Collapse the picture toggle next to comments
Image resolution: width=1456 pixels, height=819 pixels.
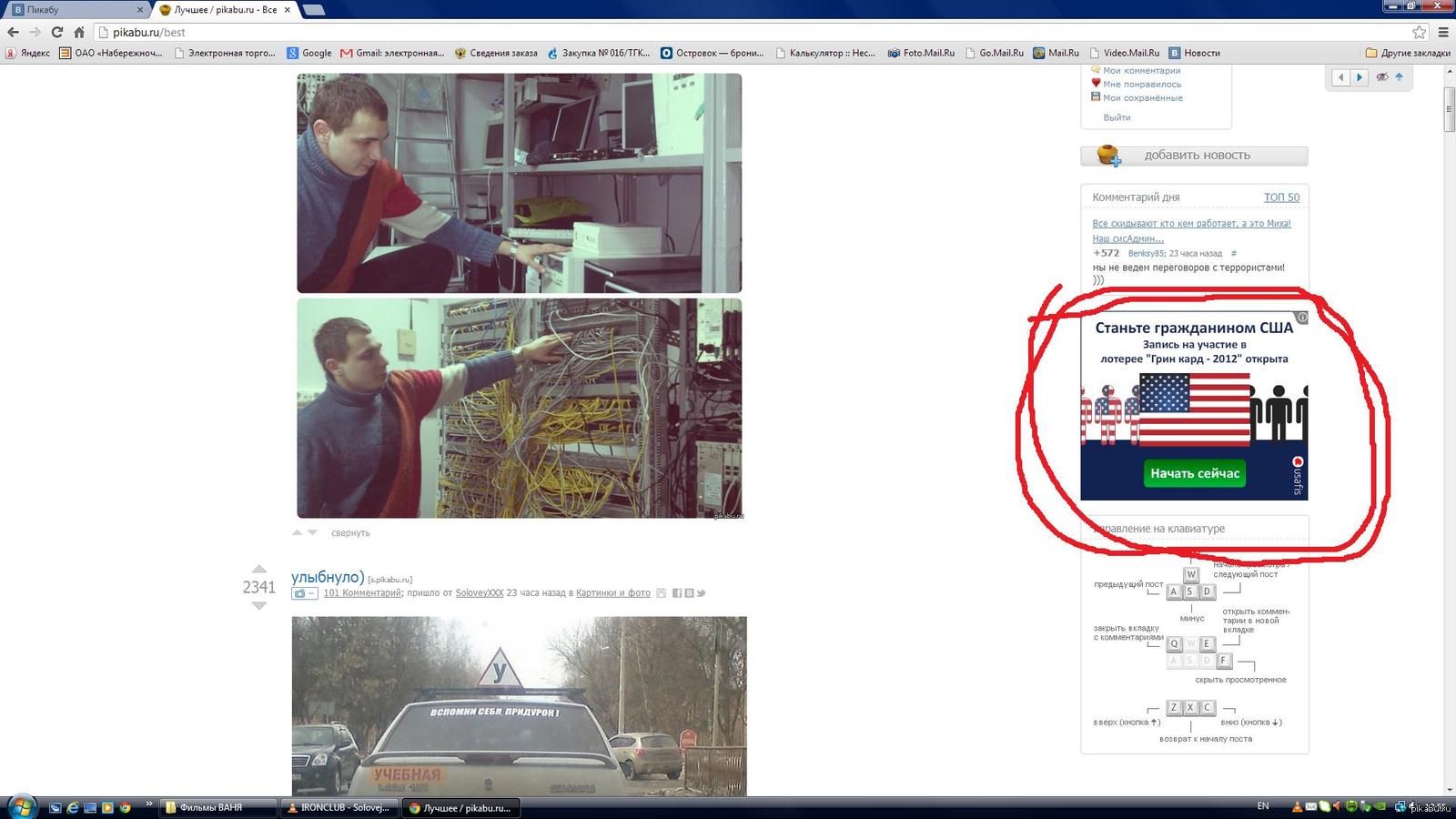pyautogui.click(x=304, y=593)
